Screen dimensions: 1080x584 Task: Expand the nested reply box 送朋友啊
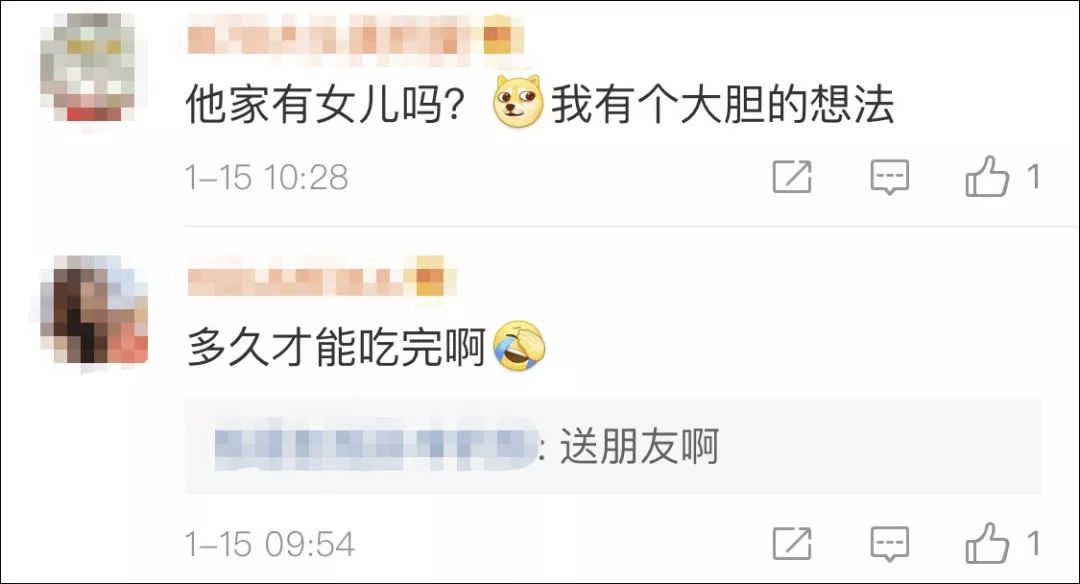point(613,445)
